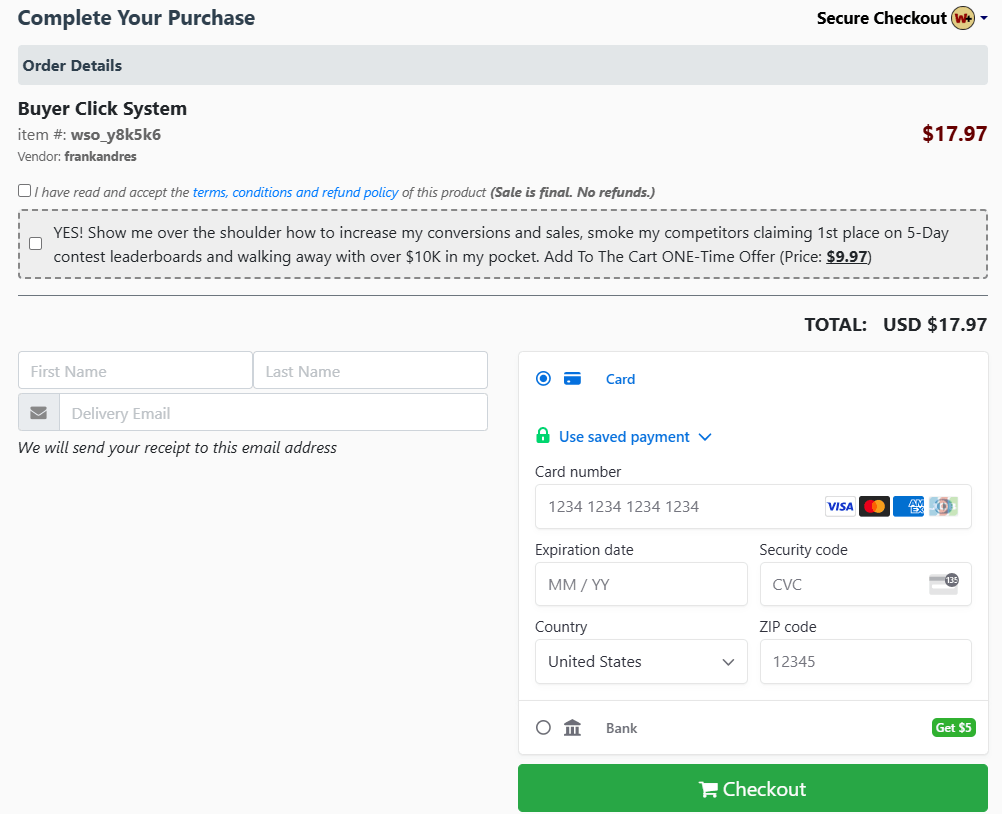Click the Card payment label
Screen dimensions: 1002x814
pos(620,380)
